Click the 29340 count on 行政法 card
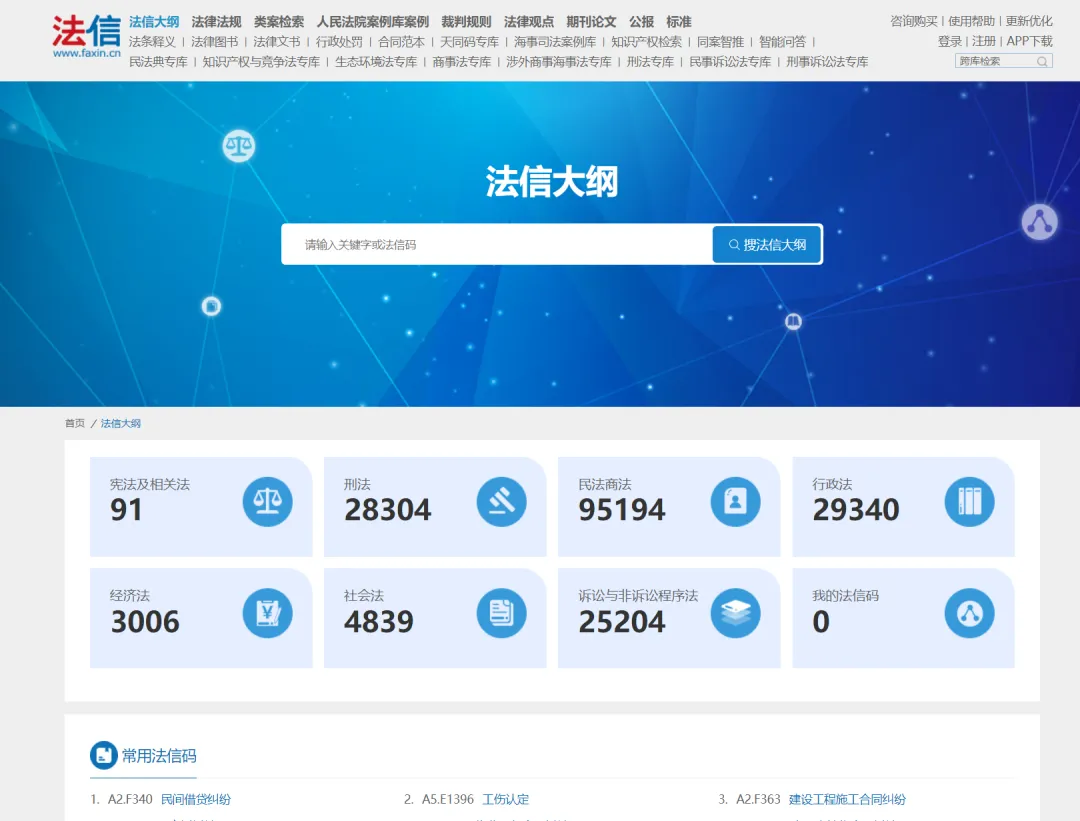 click(856, 510)
